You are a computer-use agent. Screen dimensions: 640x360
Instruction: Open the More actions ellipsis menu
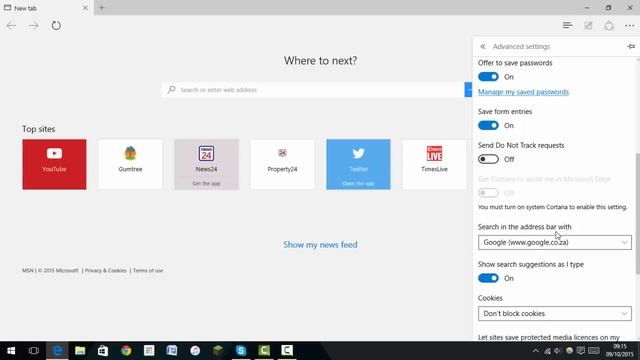[x=629, y=26]
